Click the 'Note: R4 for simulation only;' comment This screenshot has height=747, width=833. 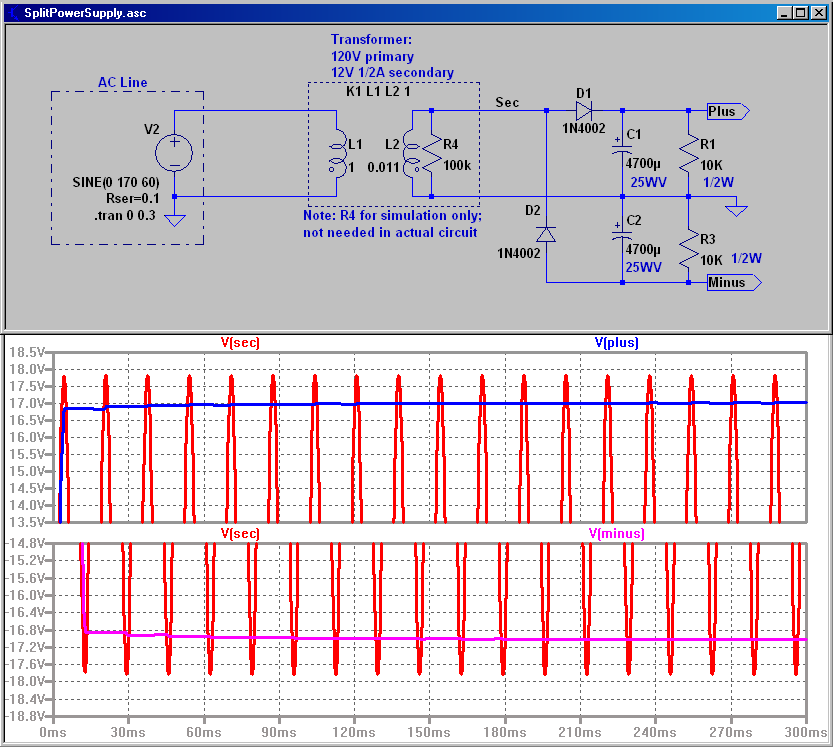click(x=393, y=216)
